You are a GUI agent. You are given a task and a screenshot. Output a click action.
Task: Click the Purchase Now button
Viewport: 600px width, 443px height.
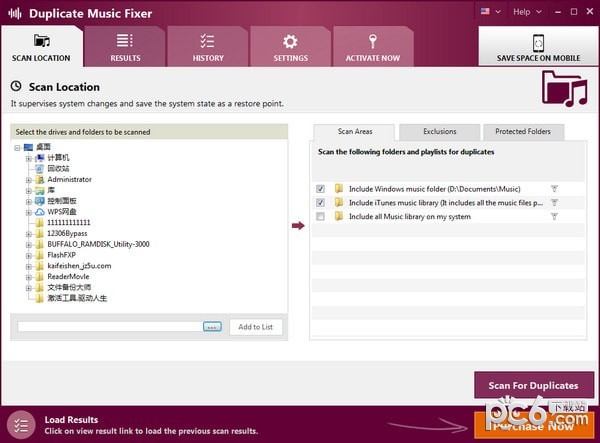pos(534,425)
